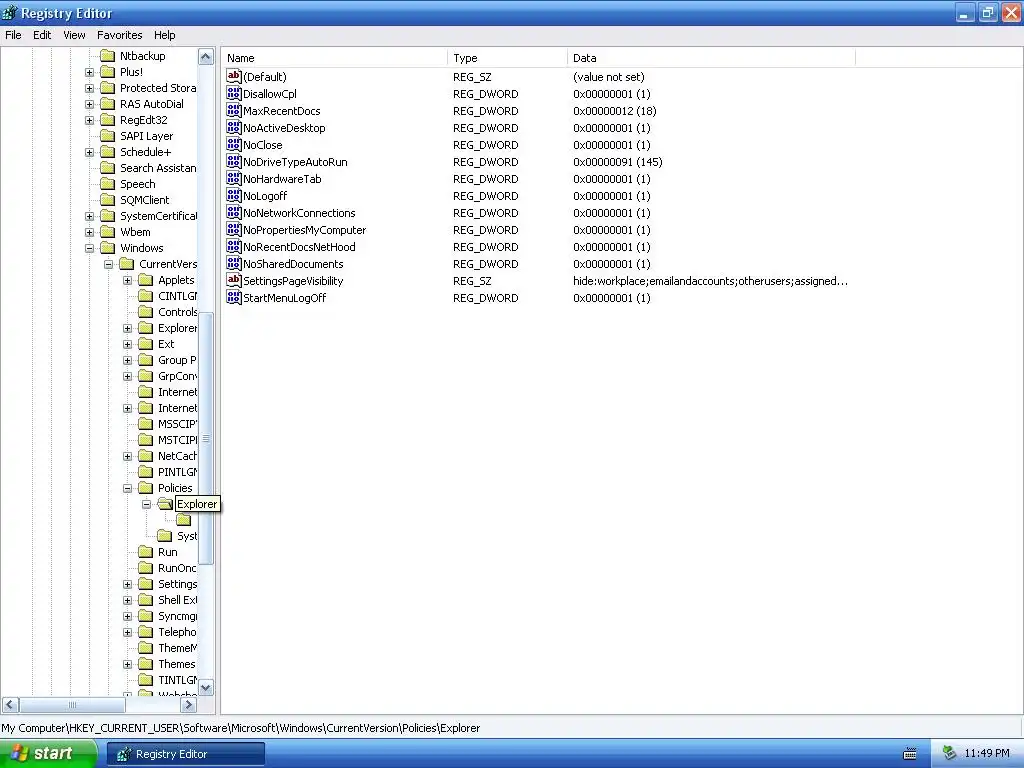
Task: Collapse the selected Explorer key under Policies
Action: tap(146, 504)
